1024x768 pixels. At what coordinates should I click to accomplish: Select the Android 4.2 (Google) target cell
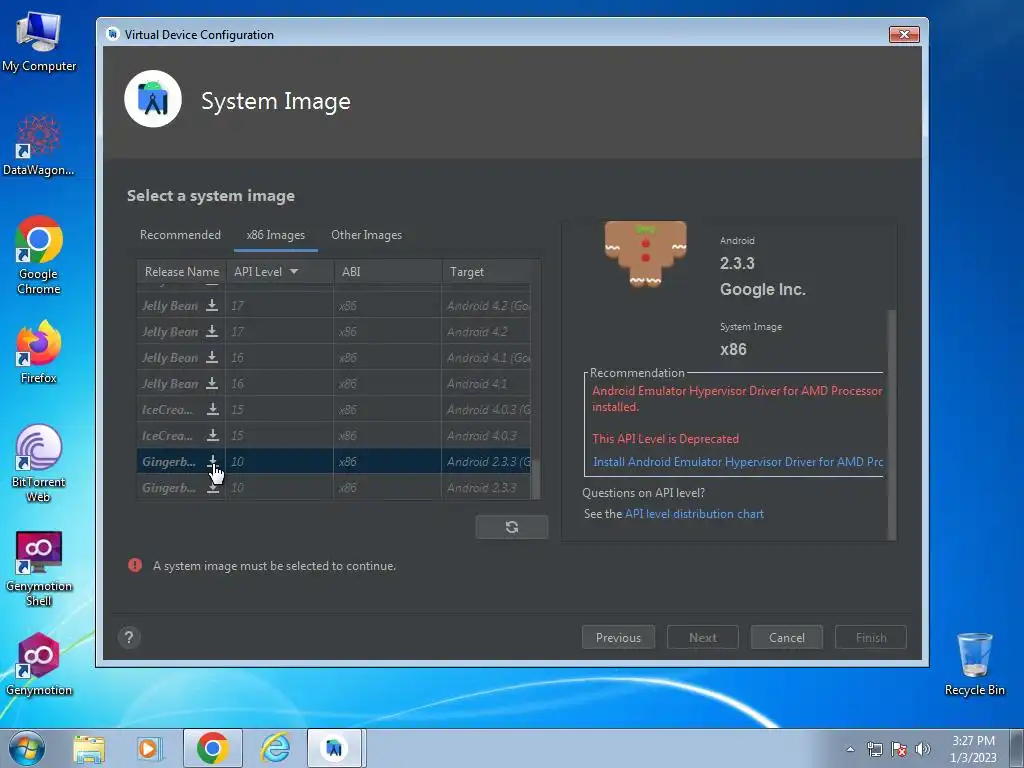[488, 306]
